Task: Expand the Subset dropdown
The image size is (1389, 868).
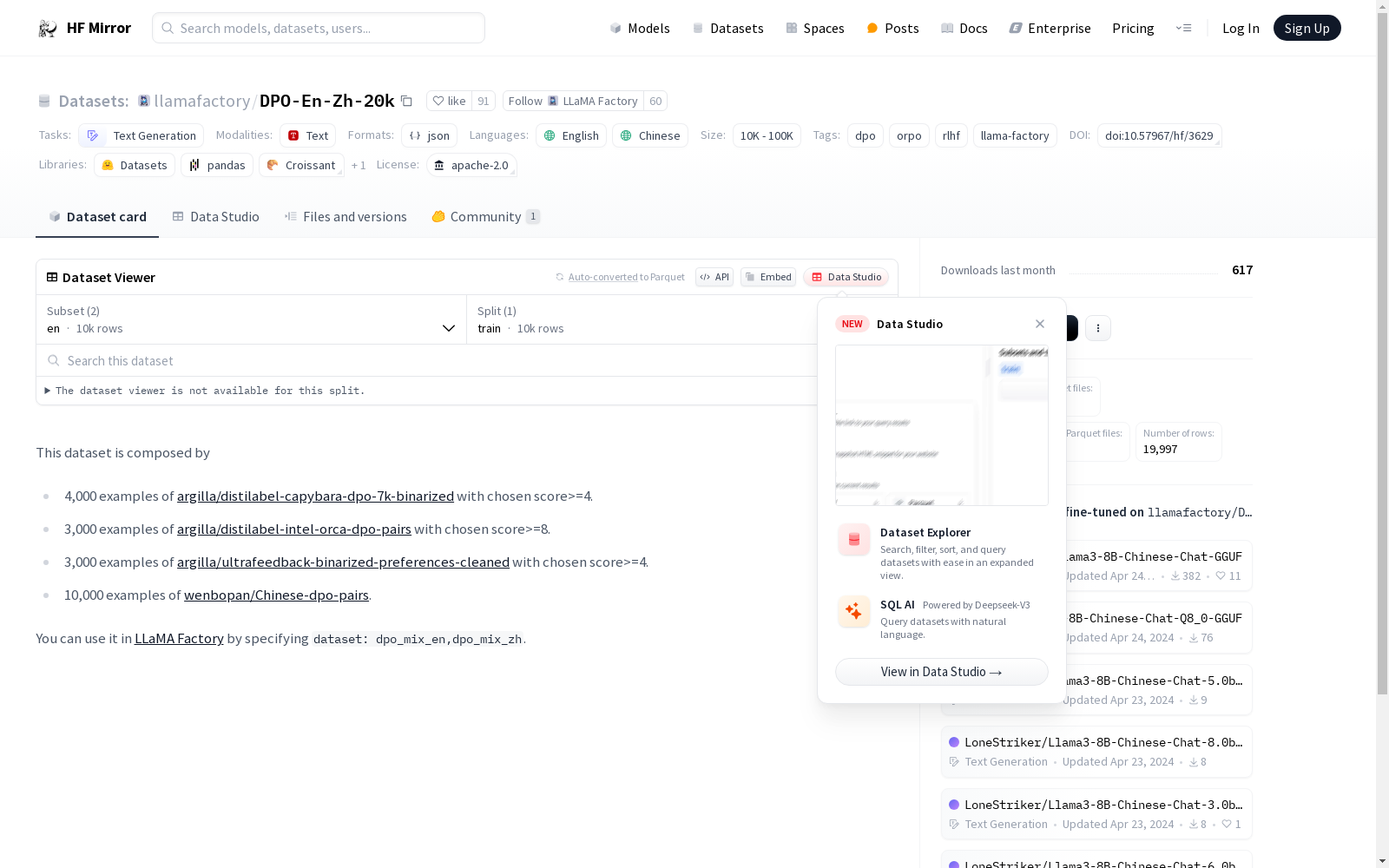Action: pos(252,319)
